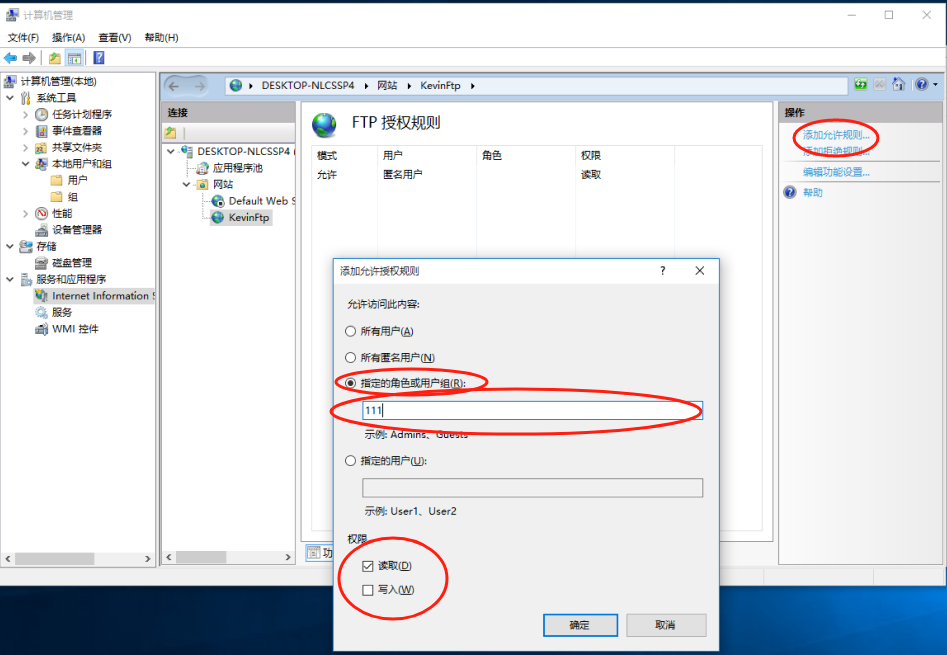The height and width of the screenshot is (655, 947).
Task: Uncheck the Read permission checkbox
Action: tap(368, 566)
